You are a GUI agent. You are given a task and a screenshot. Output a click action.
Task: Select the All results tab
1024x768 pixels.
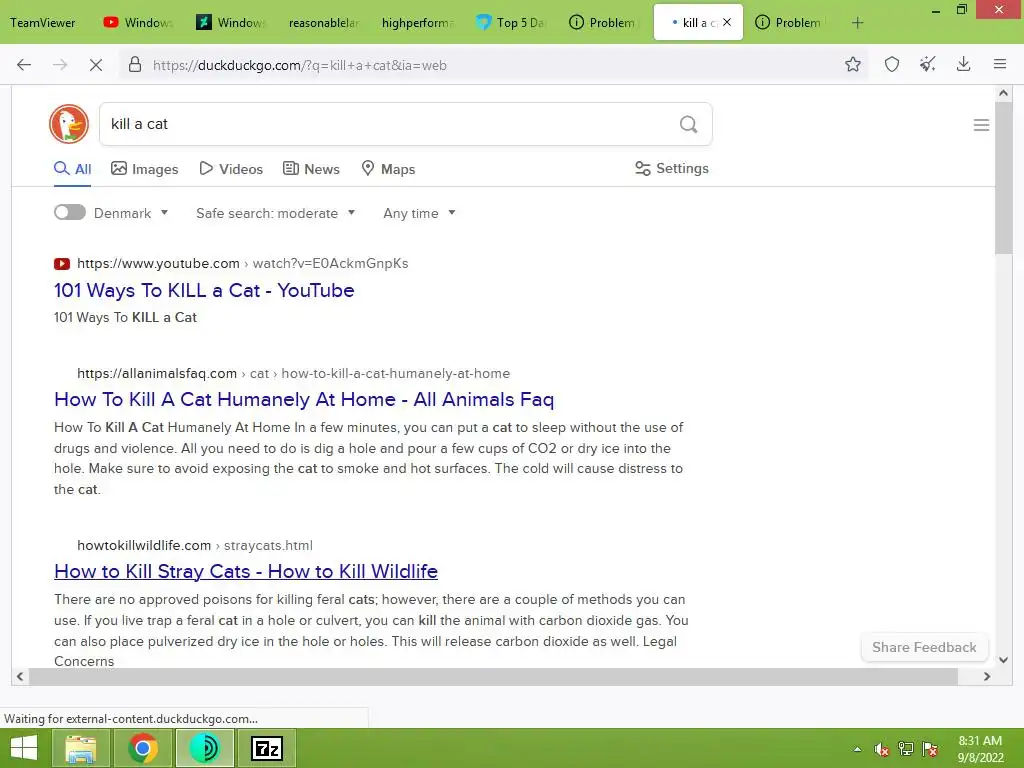(72, 169)
